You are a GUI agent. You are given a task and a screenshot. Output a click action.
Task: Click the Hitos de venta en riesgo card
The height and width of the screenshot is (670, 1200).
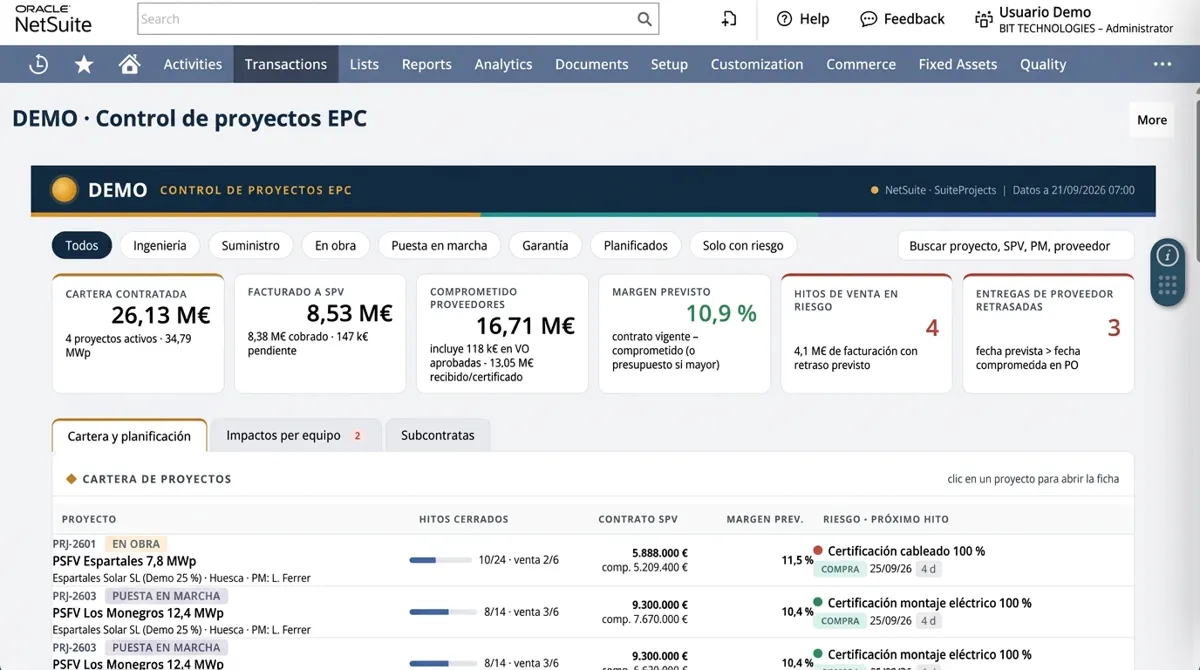[x=867, y=333]
